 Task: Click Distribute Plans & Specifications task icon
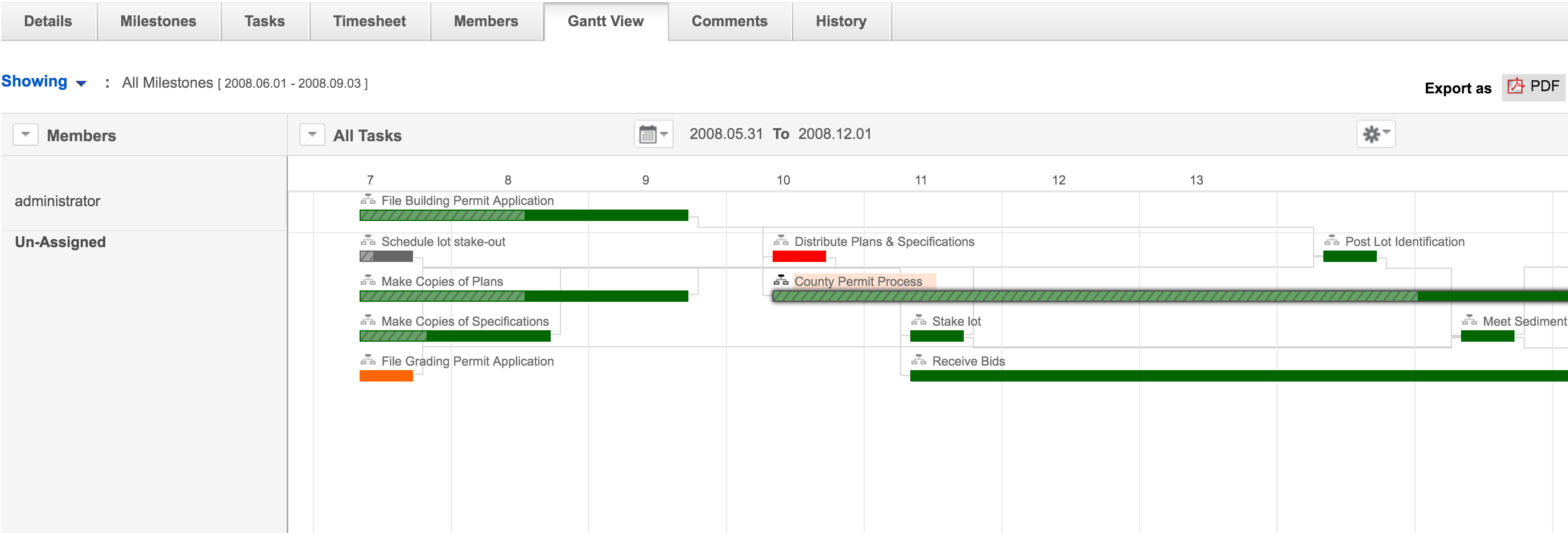pos(781,241)
